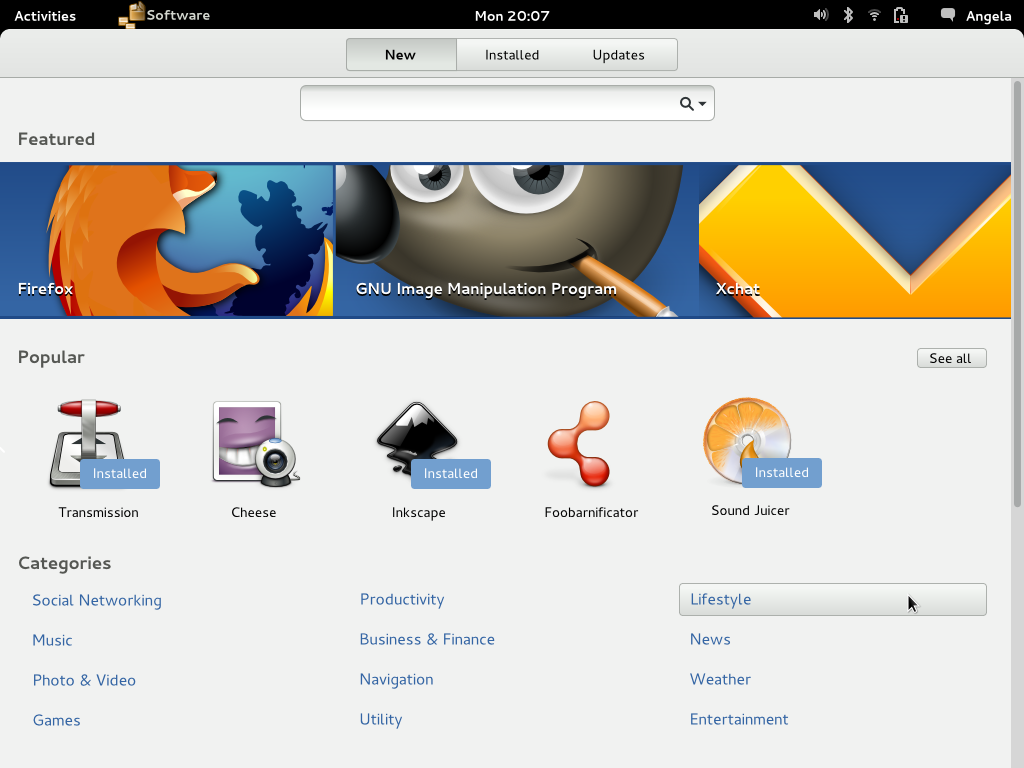Viewport: 1024px width, 768px height.
Task: Click the See all button
Action: [x=951, y=358]
